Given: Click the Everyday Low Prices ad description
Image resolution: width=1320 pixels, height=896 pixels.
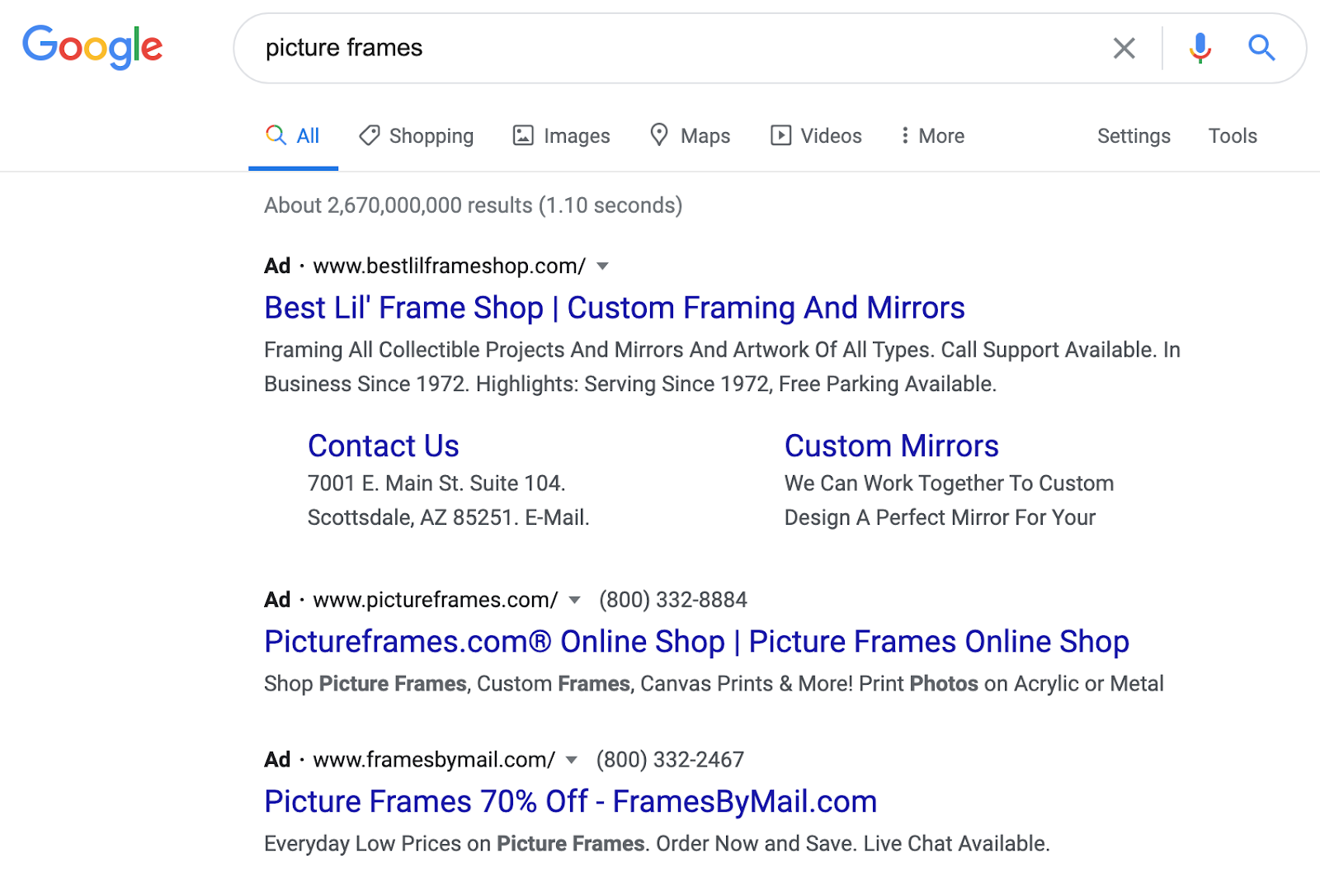Looking at the screenshot, I should (657, 844).
